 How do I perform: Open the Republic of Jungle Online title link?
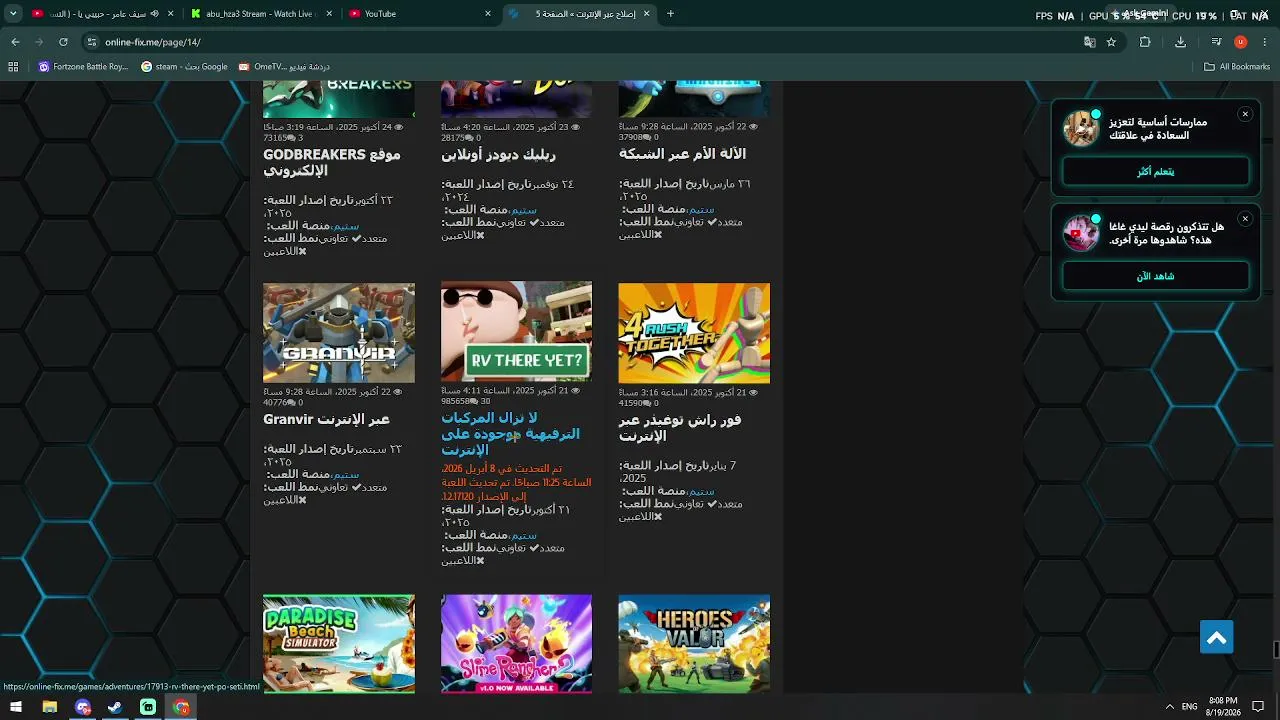click(x=498, y=155)
